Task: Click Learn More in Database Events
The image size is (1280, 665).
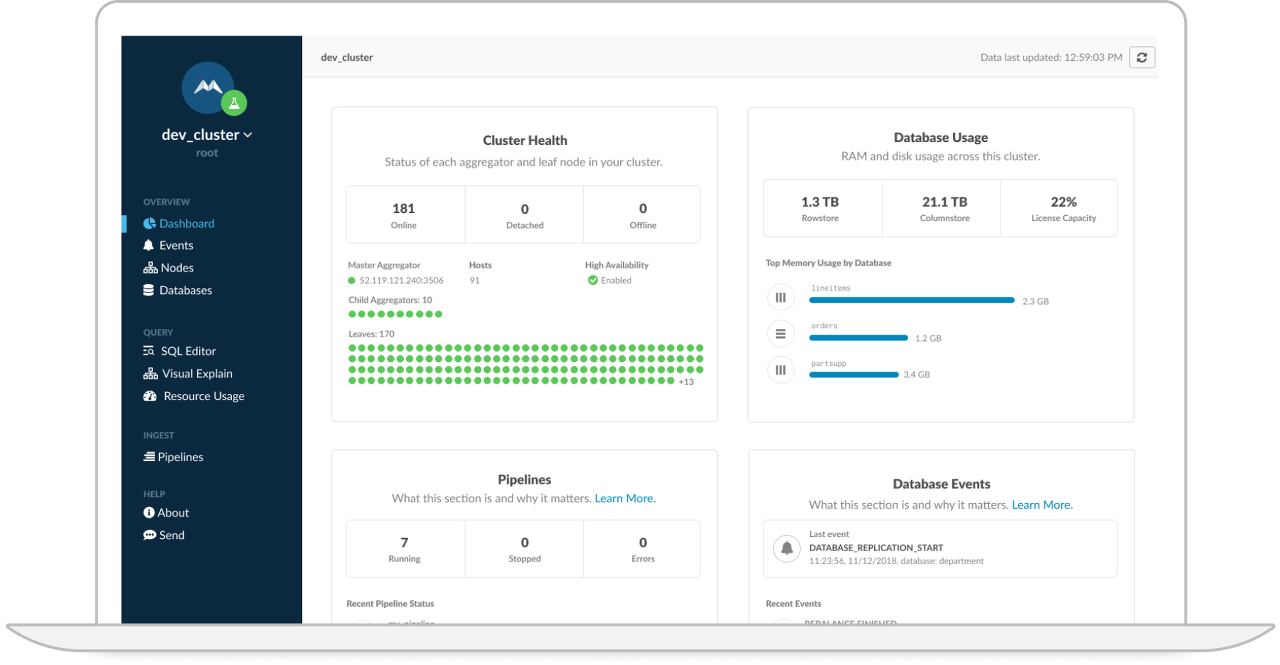Action: [x=1041, y=505]
